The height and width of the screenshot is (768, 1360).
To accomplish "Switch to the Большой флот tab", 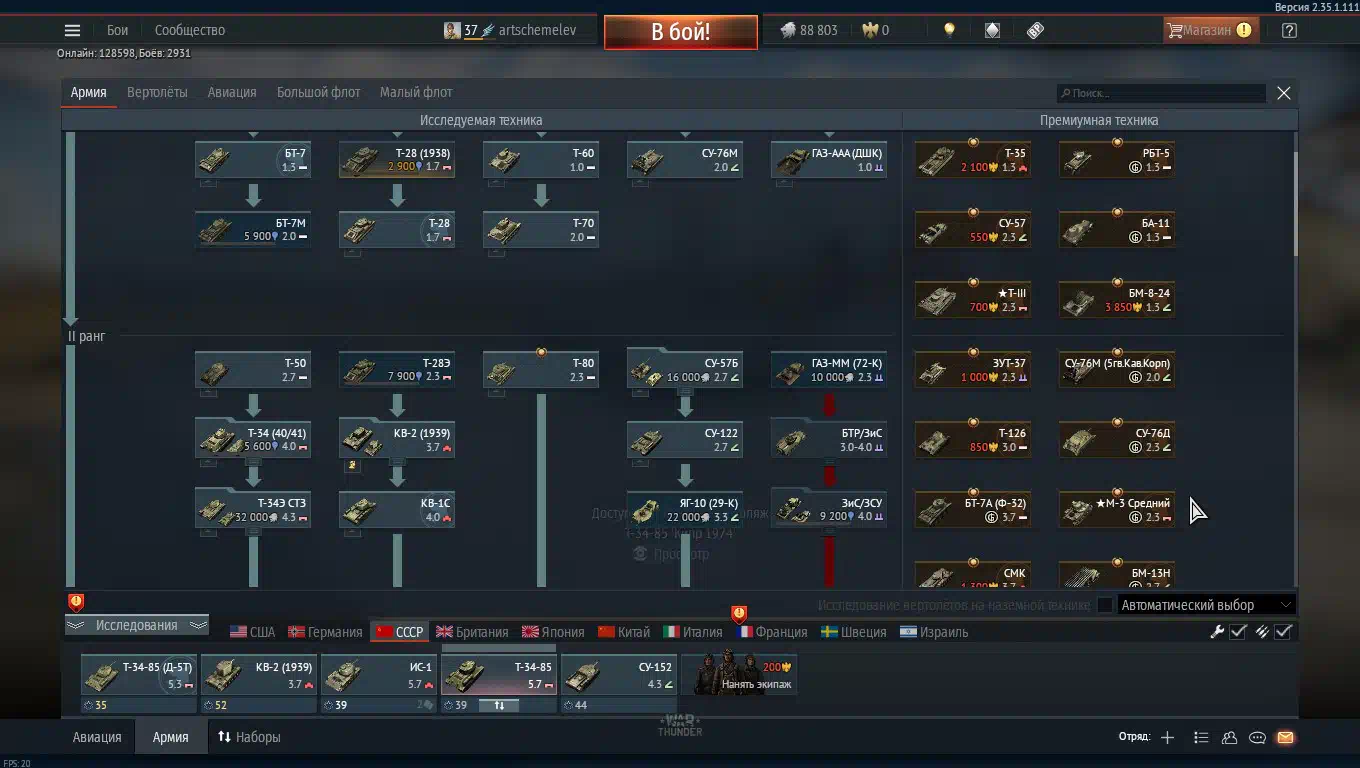I will pyautogui.click(x=318, y=92).
